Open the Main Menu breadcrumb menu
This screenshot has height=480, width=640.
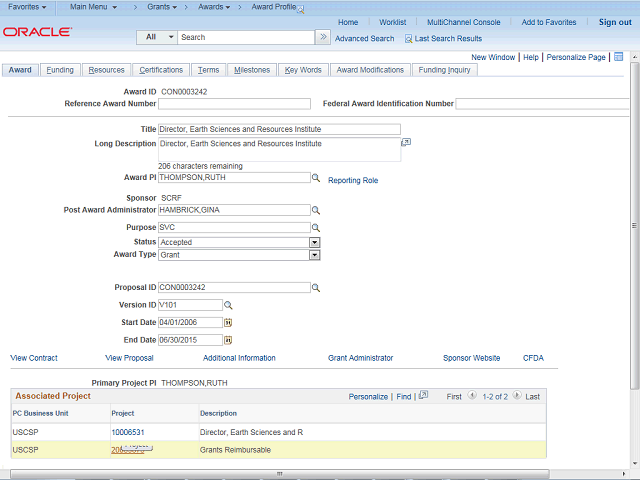click(92, 7)
